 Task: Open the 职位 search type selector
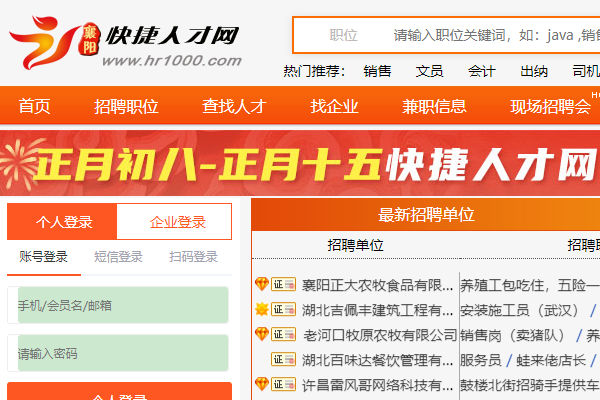(x=343, y=35)
